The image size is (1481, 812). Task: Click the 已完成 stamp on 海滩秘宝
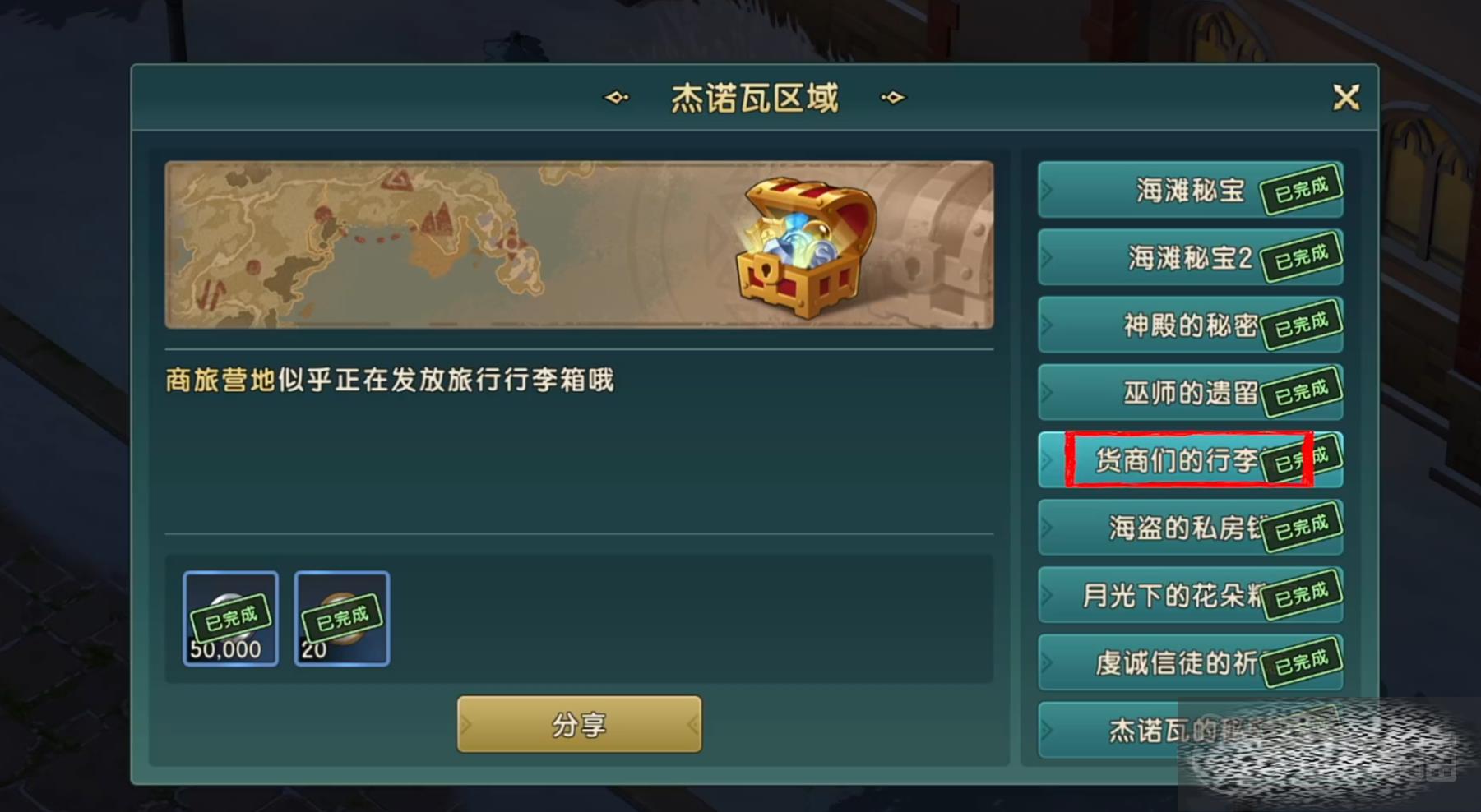coord(1302,190)
